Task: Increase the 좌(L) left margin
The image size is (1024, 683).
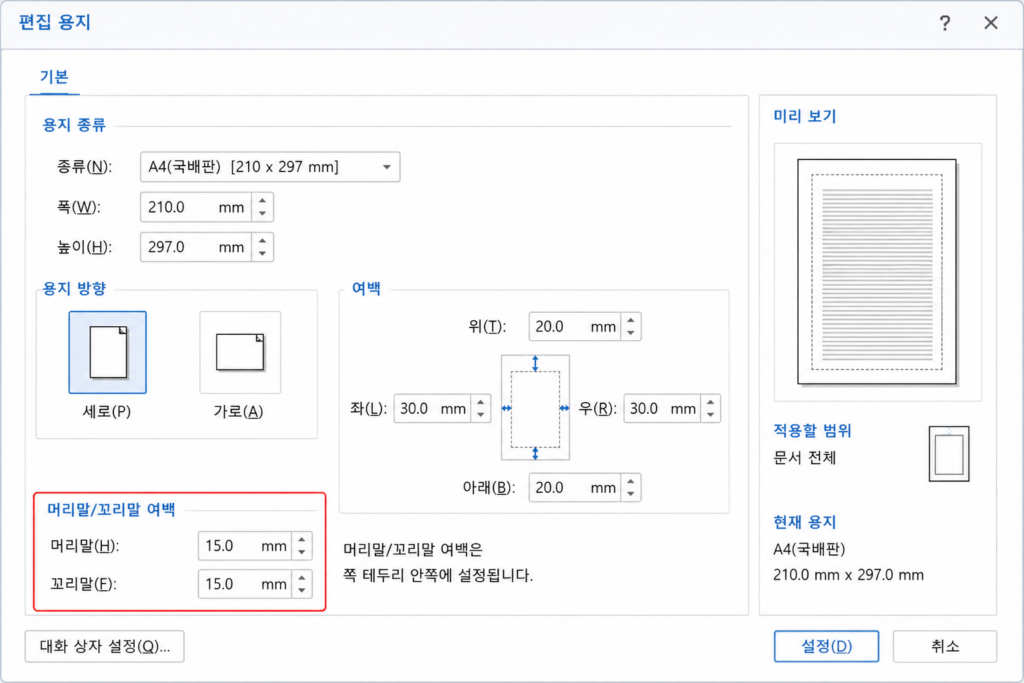Action: pos(481,402)
